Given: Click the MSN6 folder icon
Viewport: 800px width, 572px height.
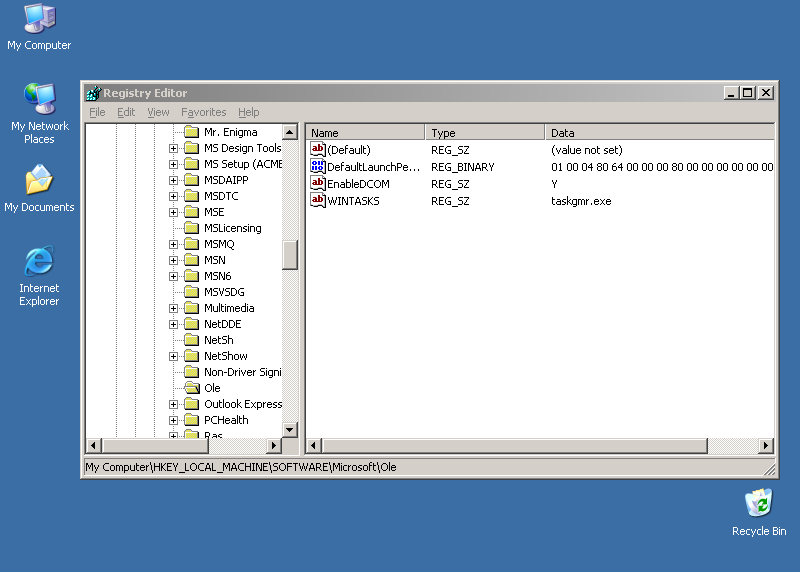Looking at the screenshot, I should click(x=191, y=276).
